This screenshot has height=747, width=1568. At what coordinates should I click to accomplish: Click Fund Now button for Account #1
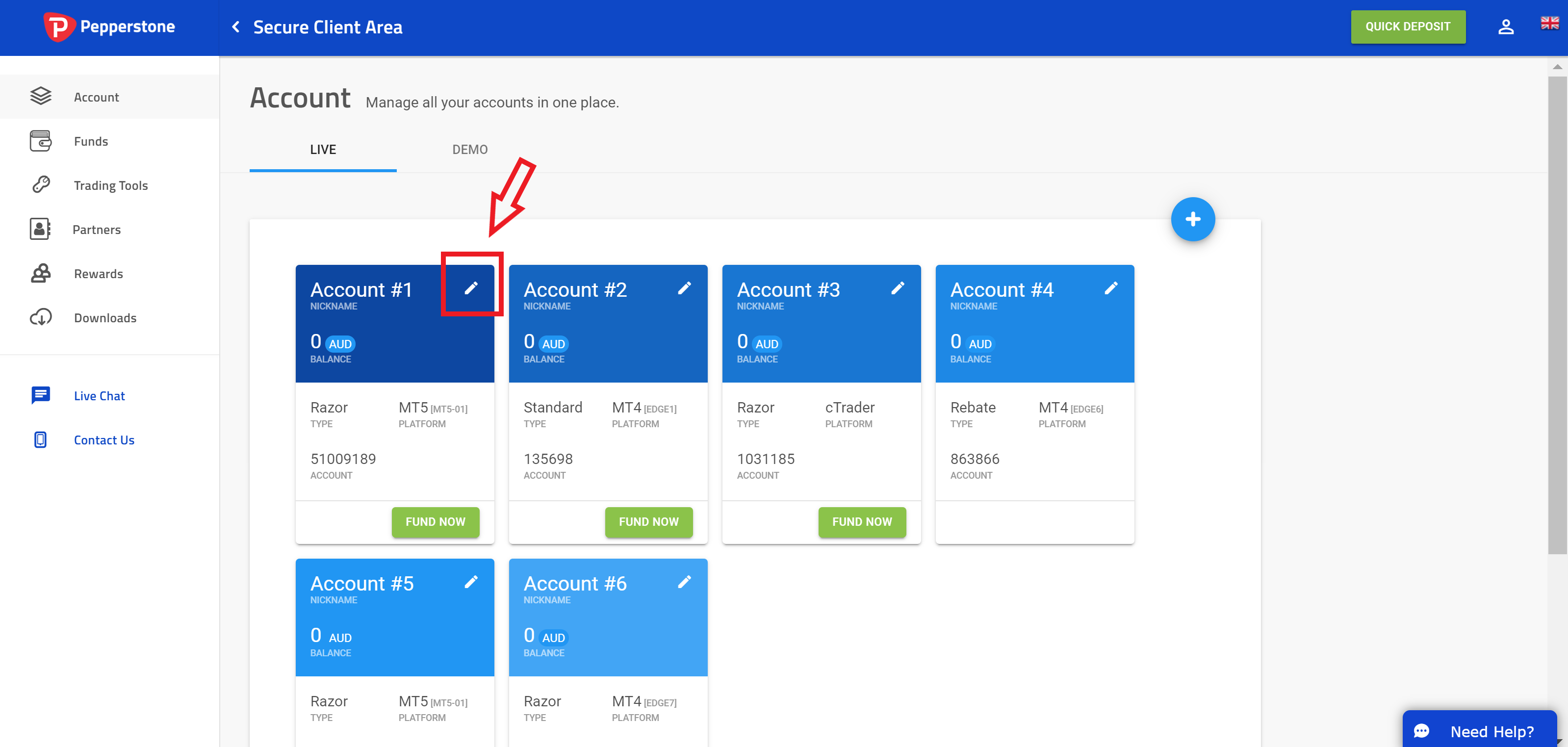(x=436, y=521)
